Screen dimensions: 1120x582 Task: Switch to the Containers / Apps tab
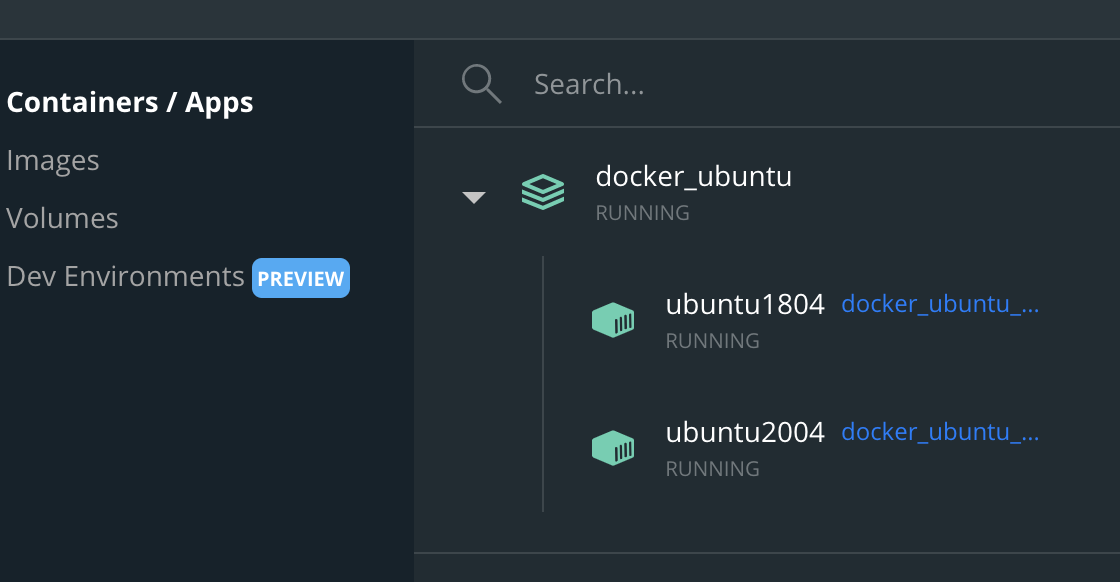click(130, 101)
